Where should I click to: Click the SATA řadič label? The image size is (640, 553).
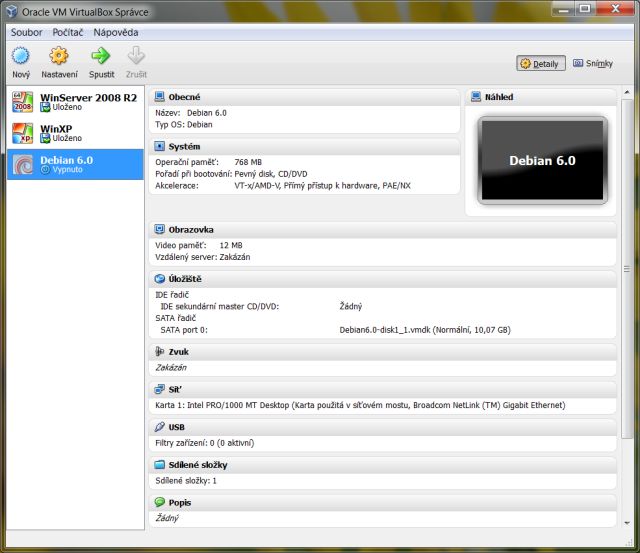click(176, 318)
